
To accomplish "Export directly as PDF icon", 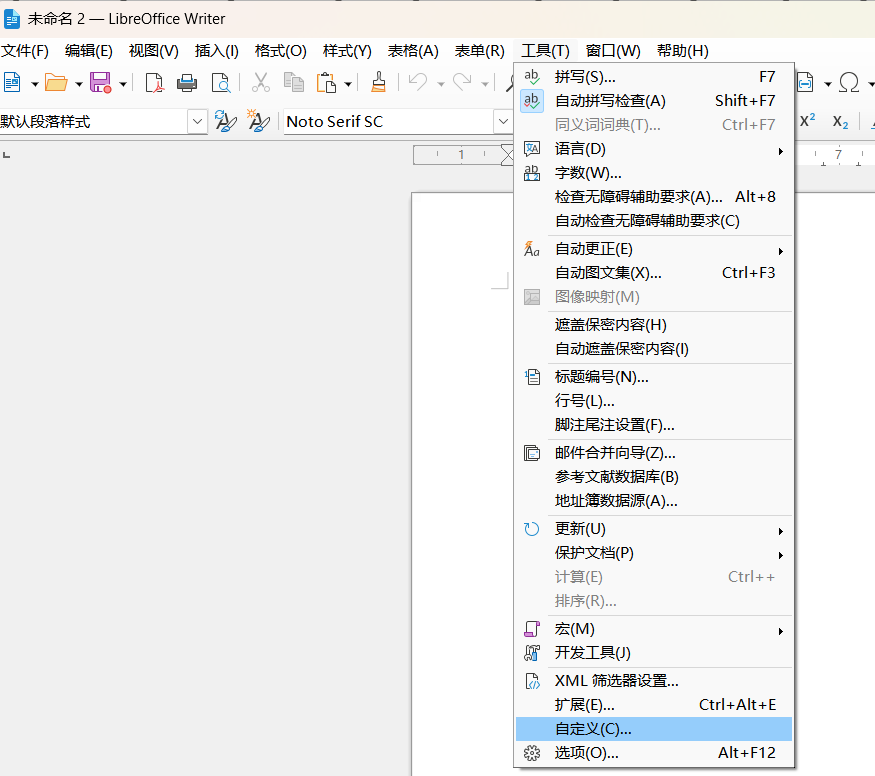I will click(x=154, y=83).
